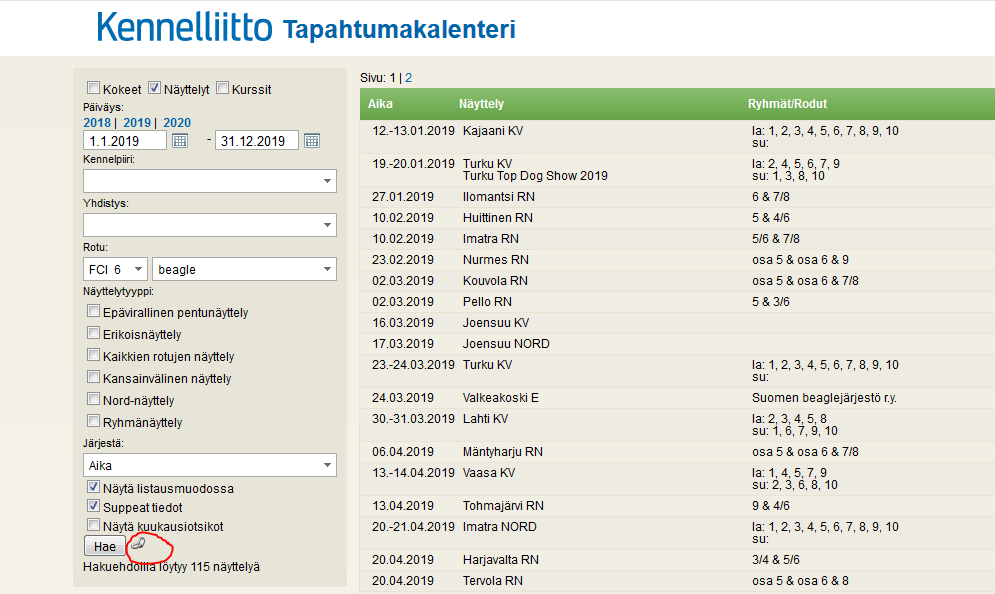Go to results page 2
Image resolution: width=995 pixels, height=594 pixels.
point(409,77)
